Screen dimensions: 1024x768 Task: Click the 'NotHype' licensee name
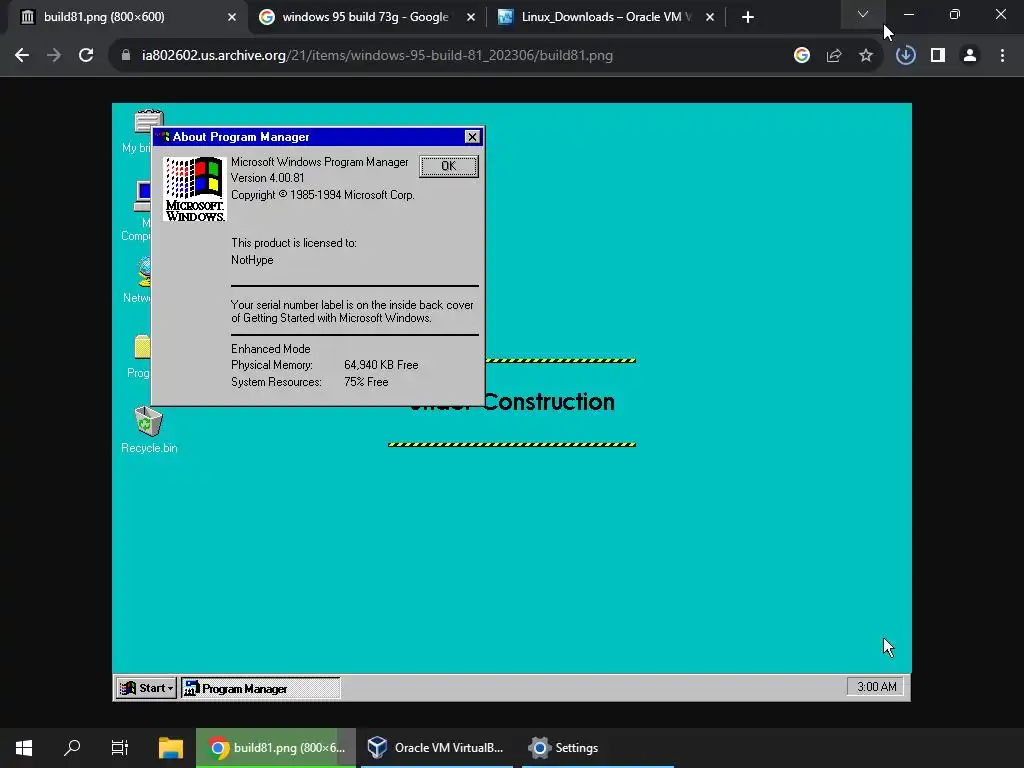[252, 260]
